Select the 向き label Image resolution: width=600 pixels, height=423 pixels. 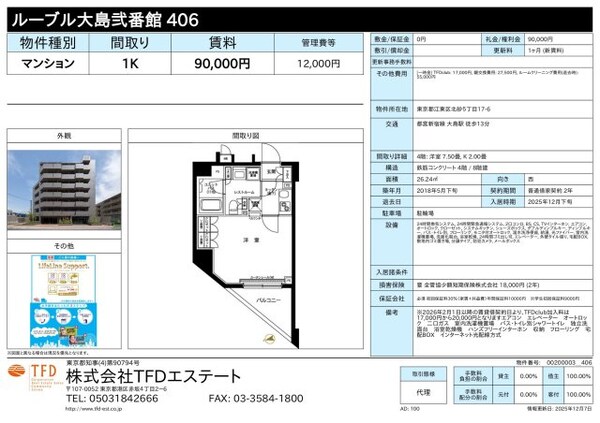[503, 179]
